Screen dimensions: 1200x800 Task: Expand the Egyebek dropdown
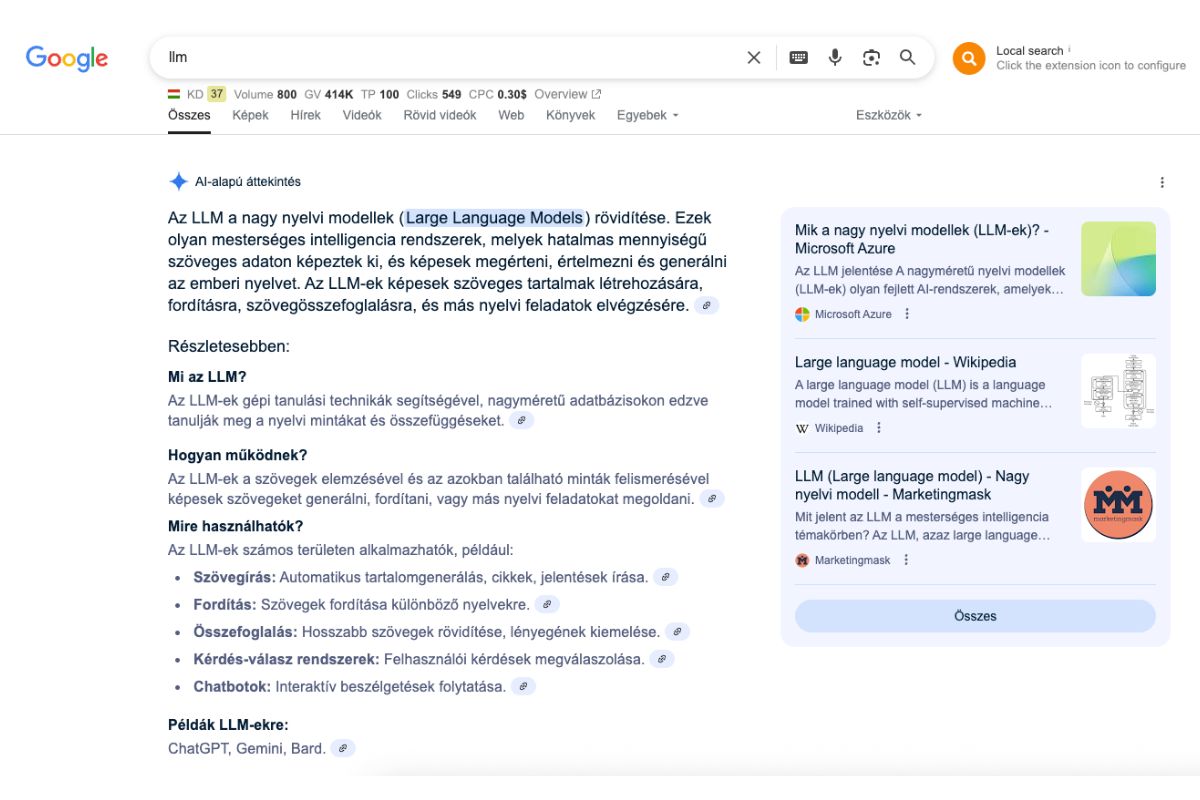pyautogui.click(x=647, y=115)
